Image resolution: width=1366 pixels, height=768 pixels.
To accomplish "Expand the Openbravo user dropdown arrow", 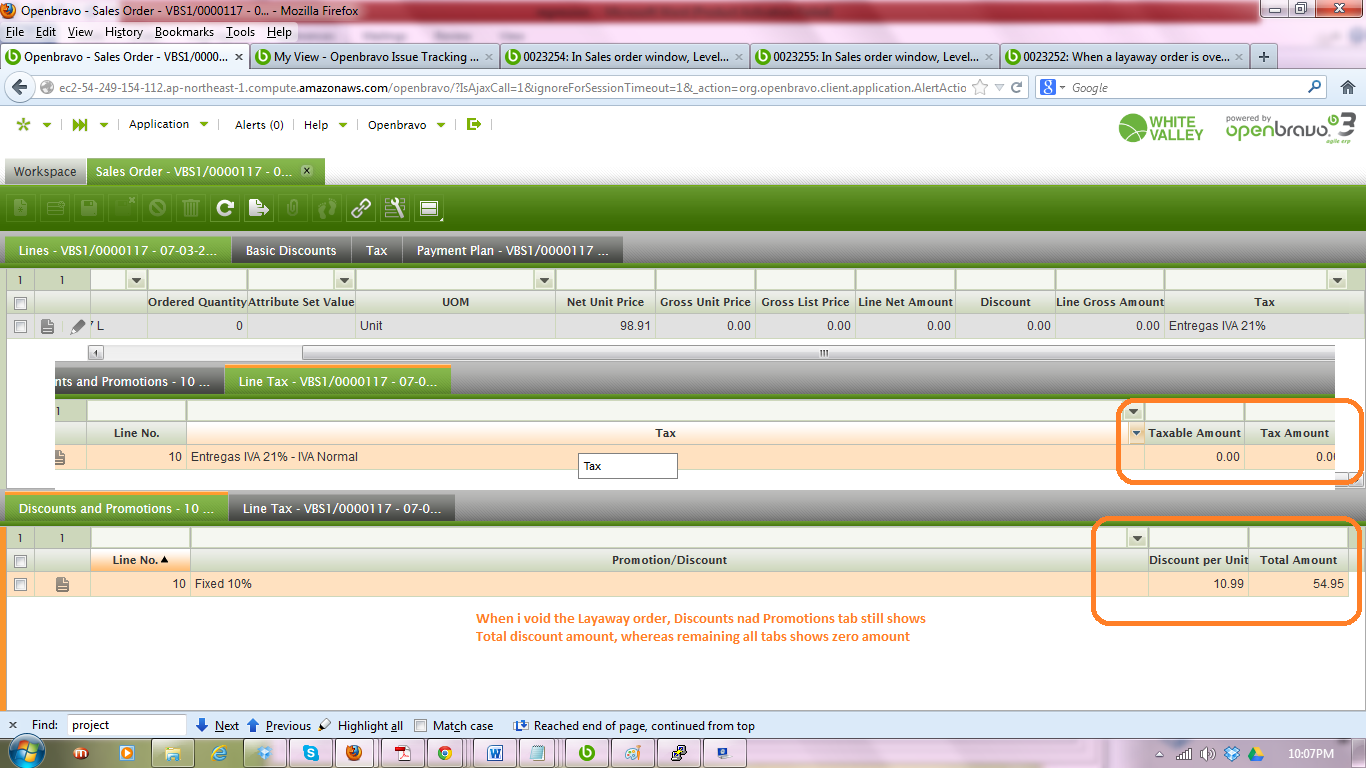I will coord(442,125).
